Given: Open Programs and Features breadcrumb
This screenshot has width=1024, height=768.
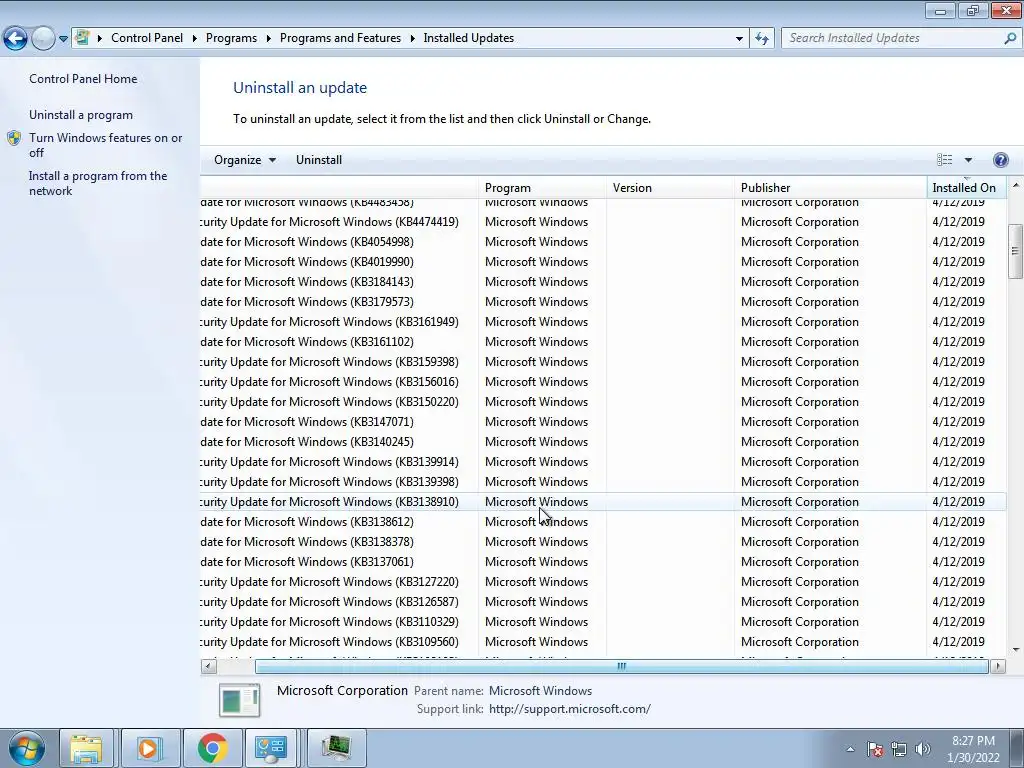Looking at the screenshot, I should 340,38.
